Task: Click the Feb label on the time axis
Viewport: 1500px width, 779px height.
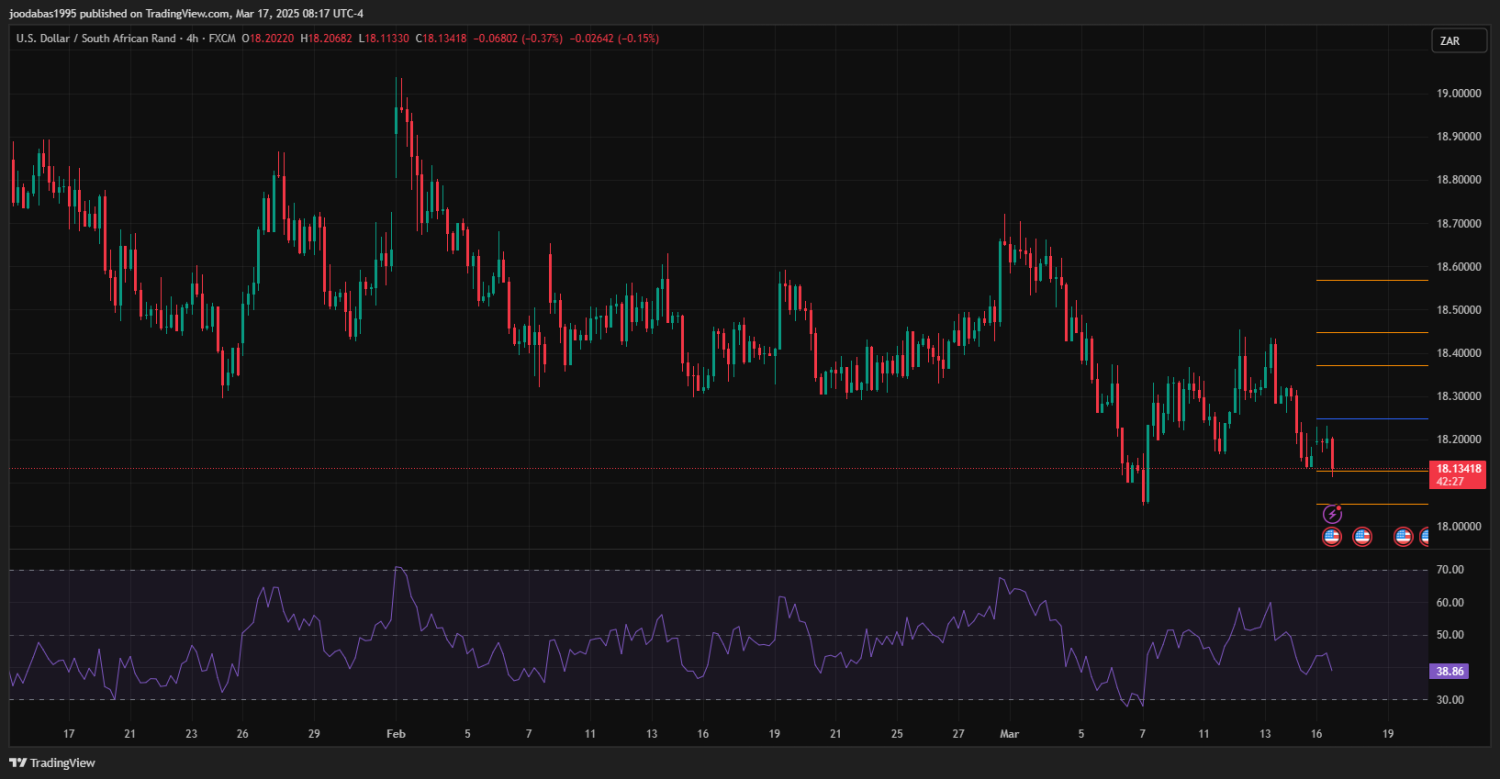Action: (395, 733)
